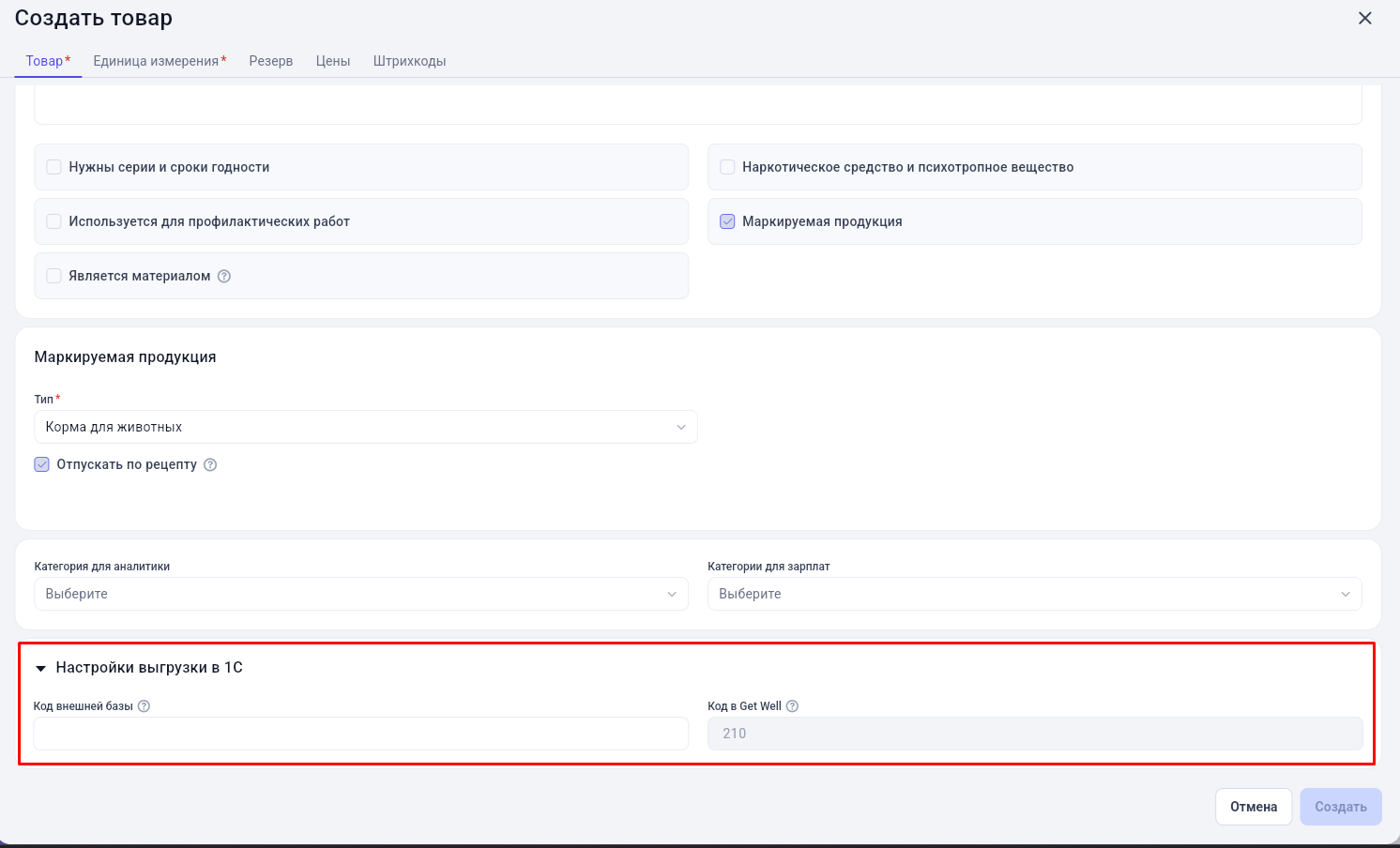Check Является материалом checkbox

point(54,276)
